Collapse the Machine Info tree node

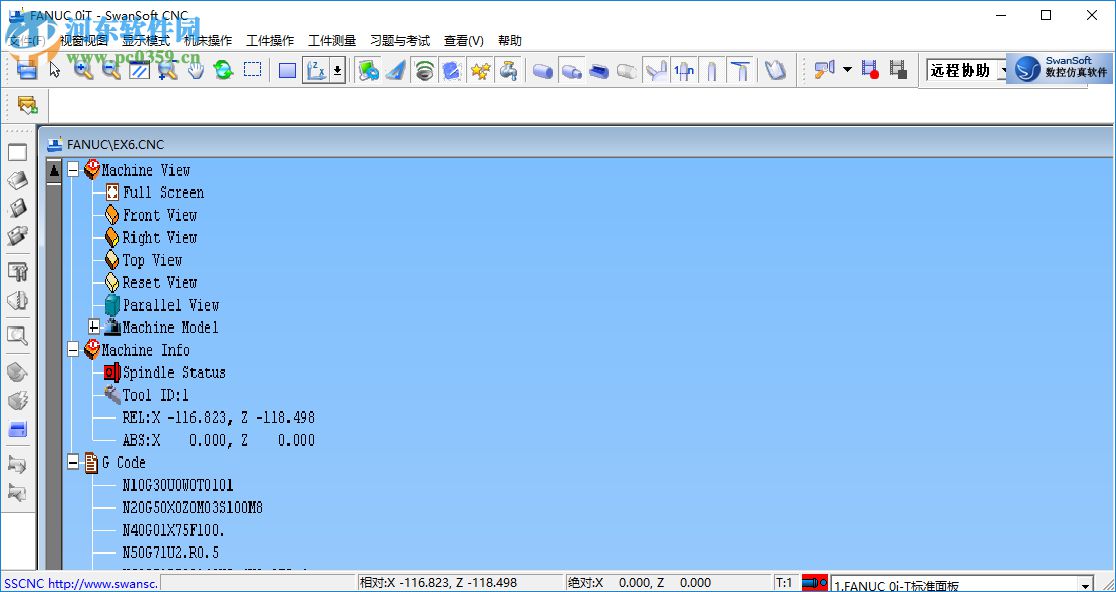73,350
